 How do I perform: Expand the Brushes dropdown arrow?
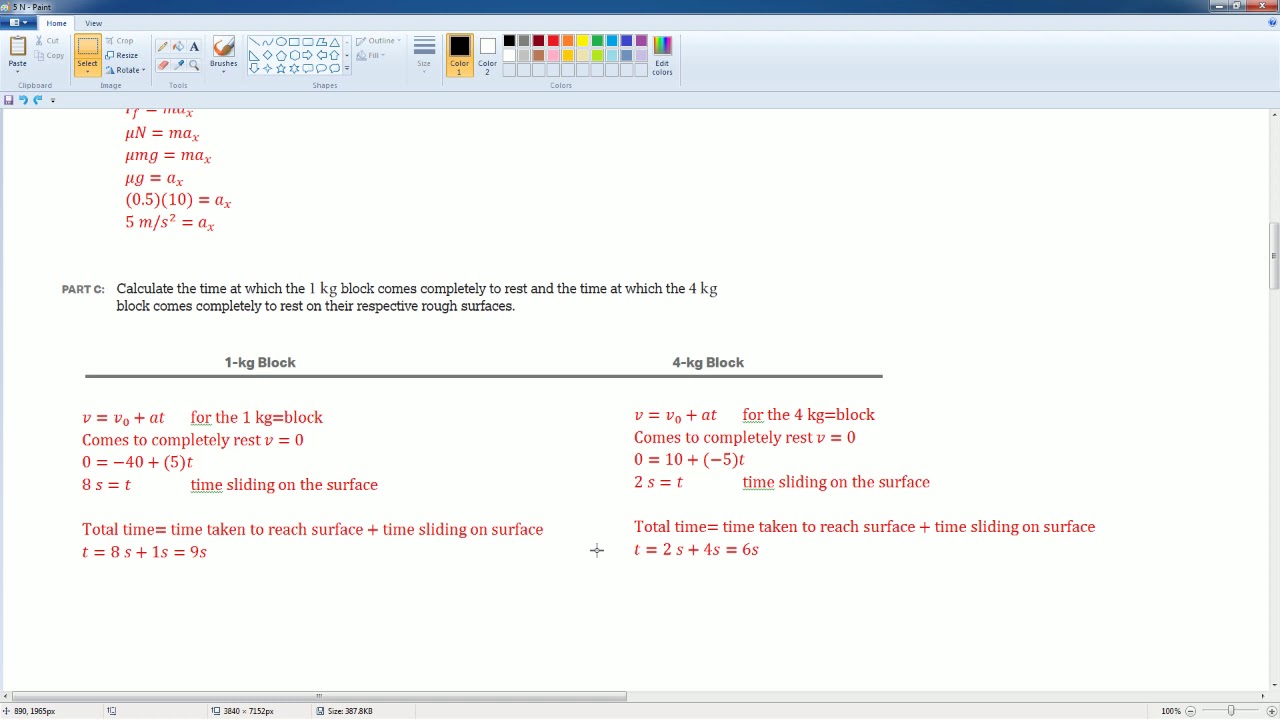[224, 71]
